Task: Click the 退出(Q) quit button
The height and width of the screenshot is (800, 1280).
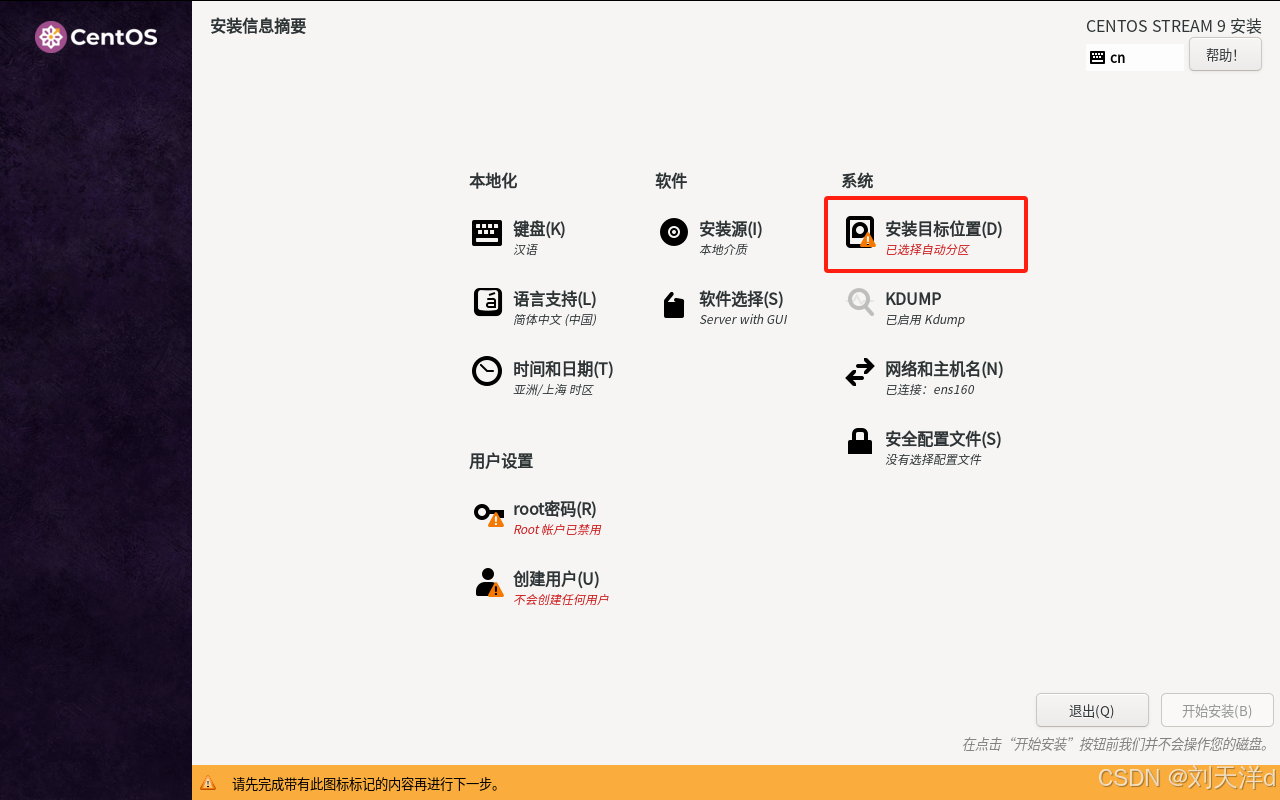Action: [x=1092, y=711]
